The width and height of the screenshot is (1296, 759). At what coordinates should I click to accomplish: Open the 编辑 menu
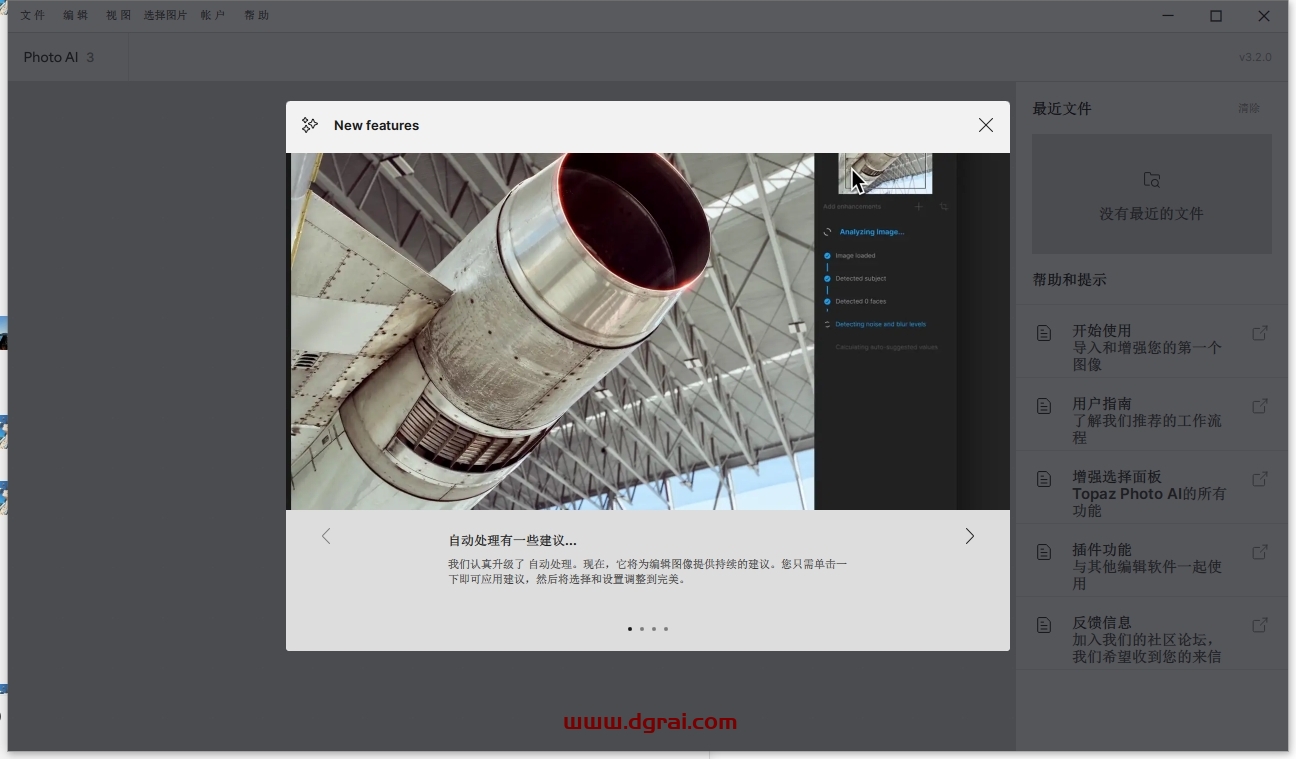pyautogui.click(x=76, y=15)
